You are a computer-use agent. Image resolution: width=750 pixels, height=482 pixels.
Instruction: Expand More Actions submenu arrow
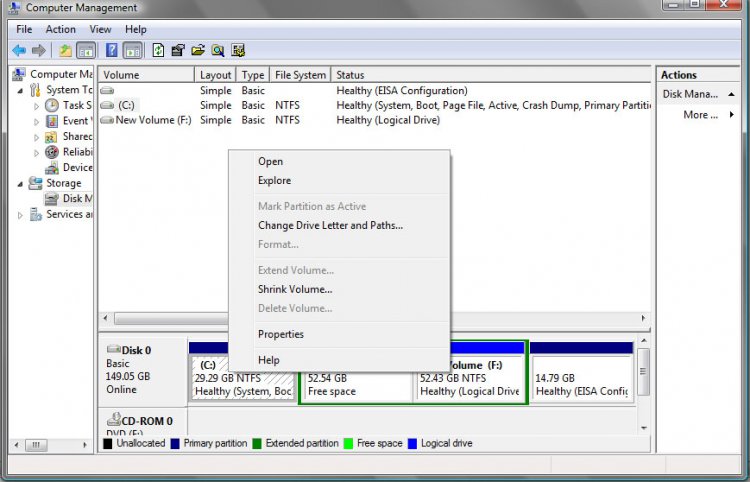pyautogui.click(x=731, y=115)
